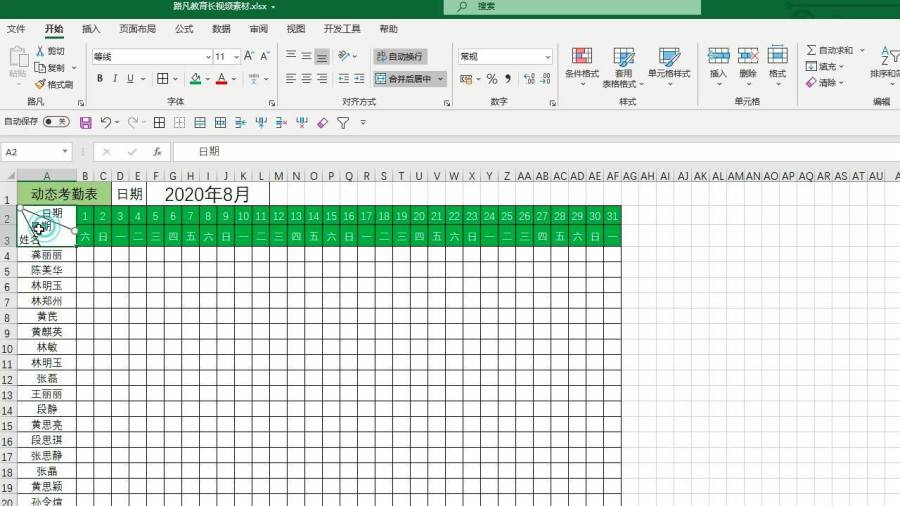Apply the green fill color bucket
The image size is (900, 506).
pos(196,78)
